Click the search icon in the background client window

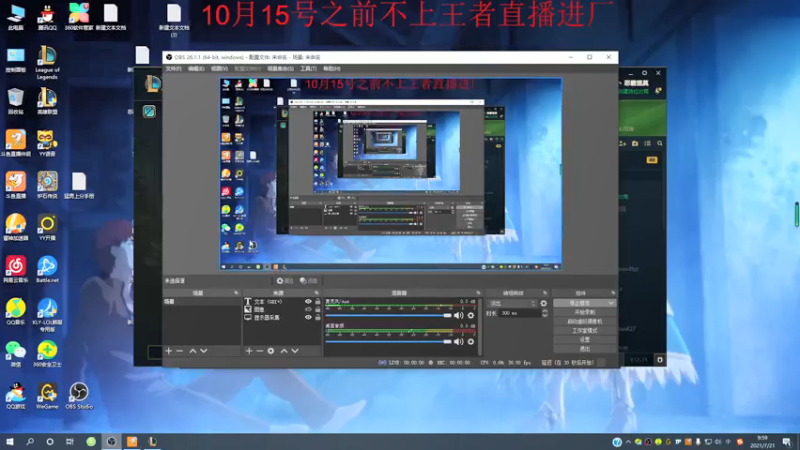[660, 144]
